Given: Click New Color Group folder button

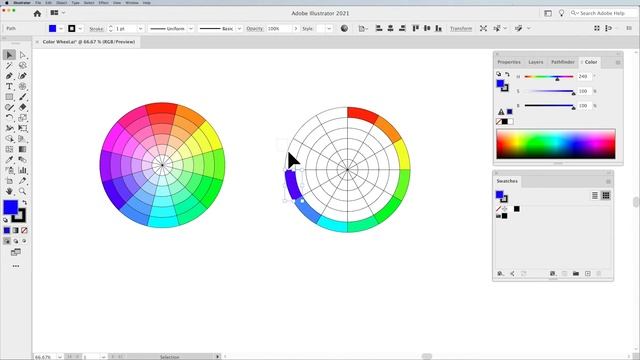Looking at the screenshot, I should click(x=576, y=273).
